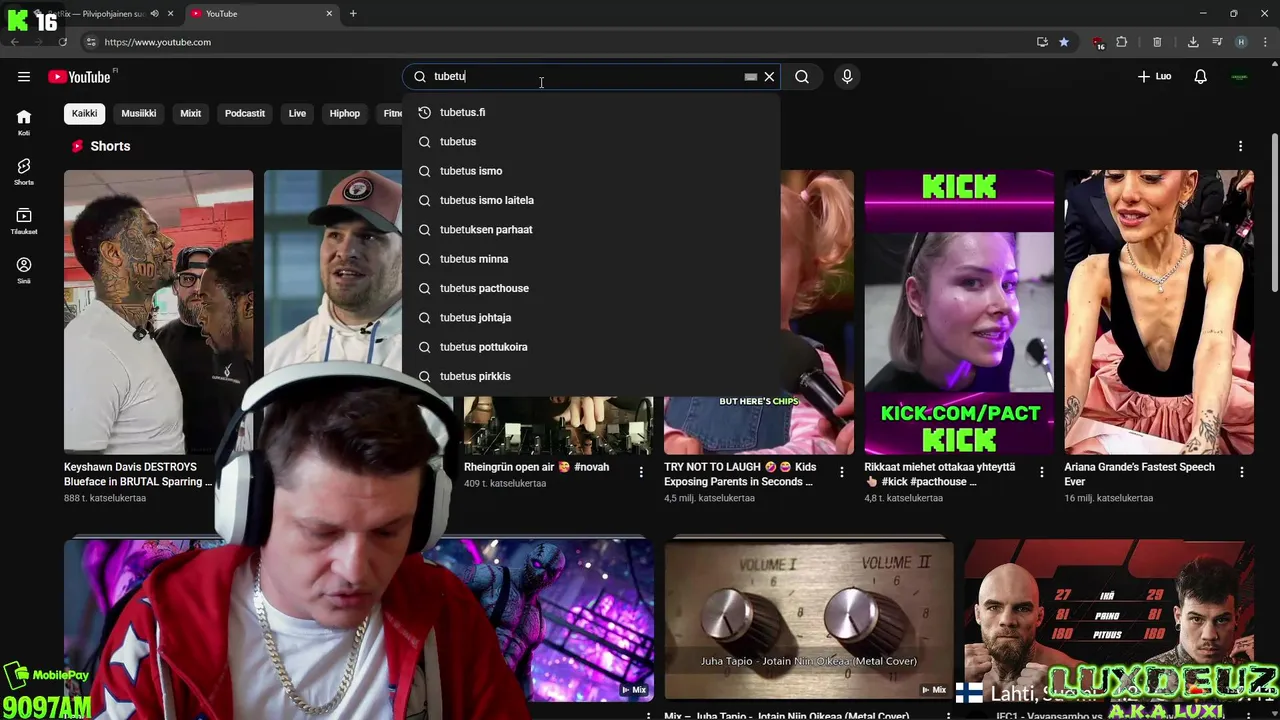Choose 'tubetus ismo laitela' suggestion
This screenshot has width=1280, height=720.
(591, 200)
